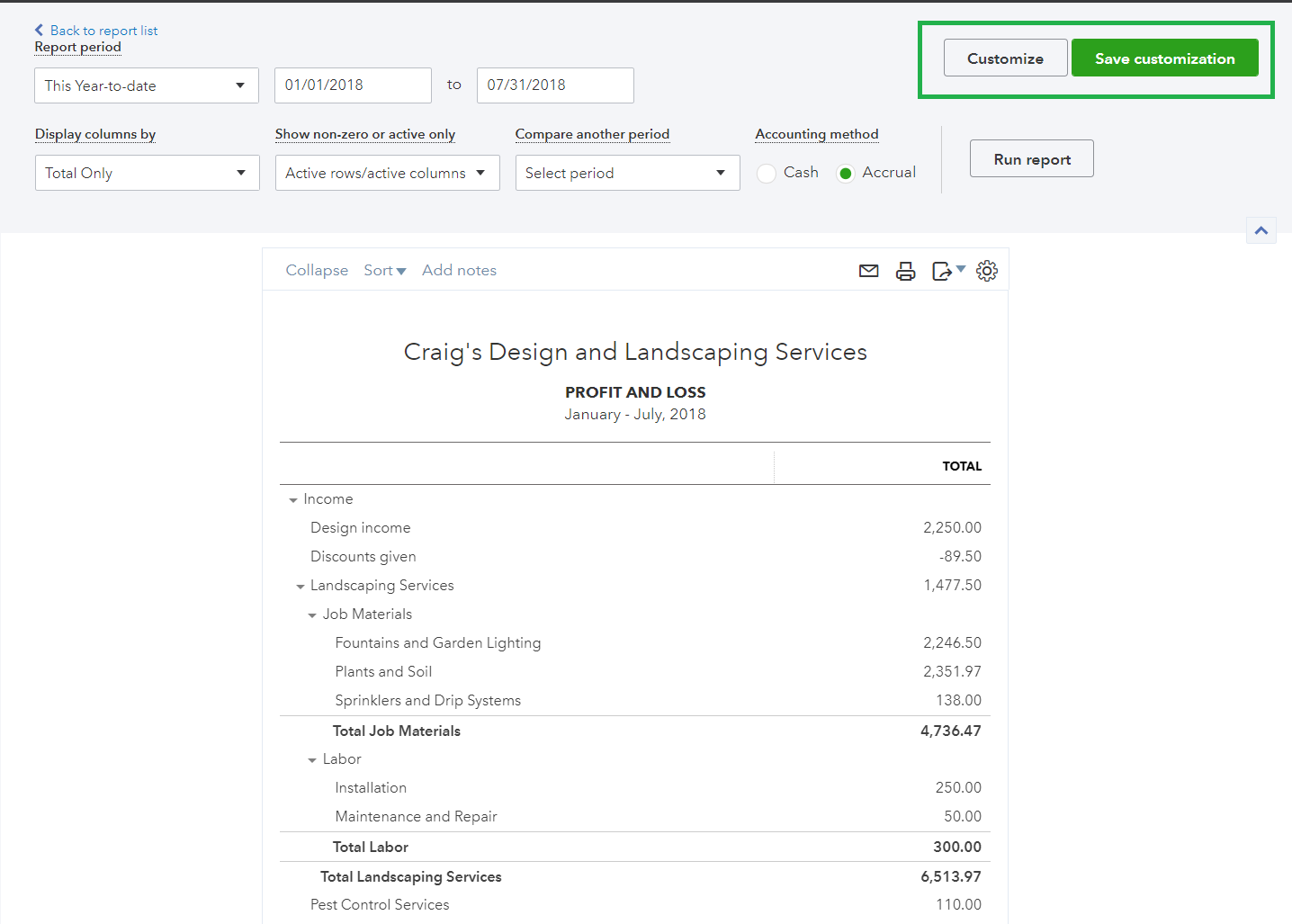Click the start date field 01/01/2018

[x=352, y=85]
